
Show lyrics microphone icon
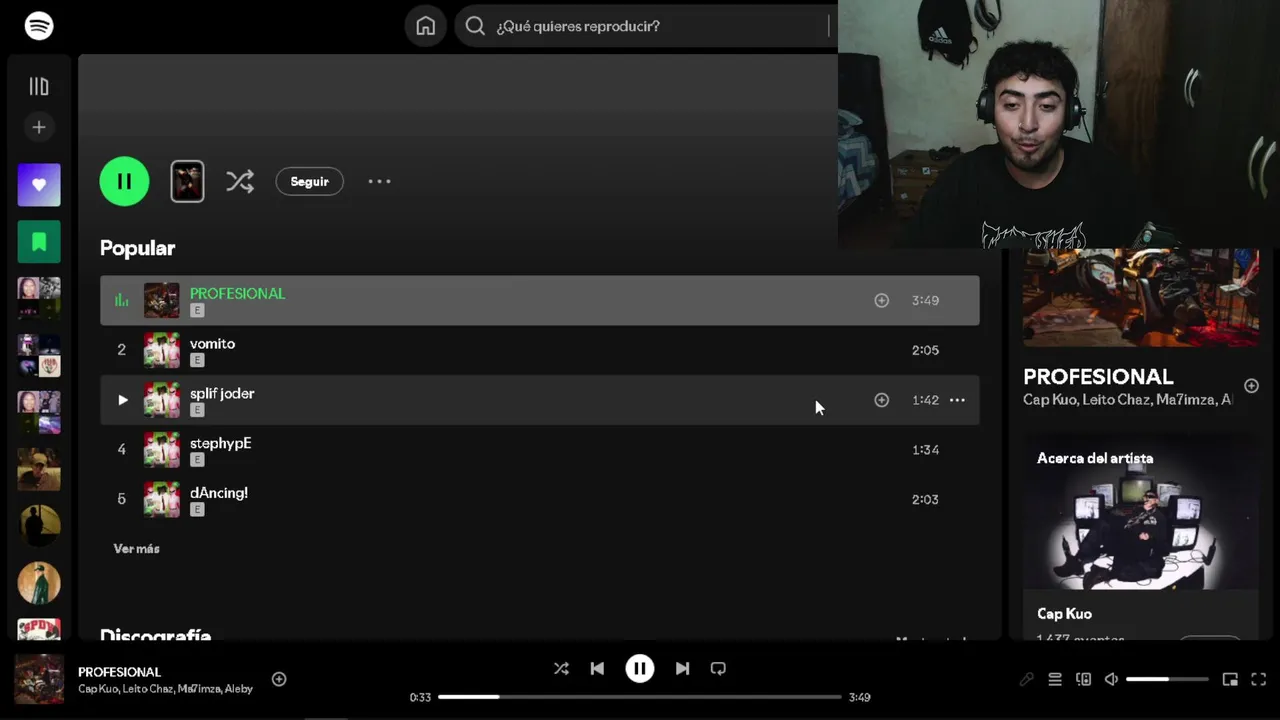click(x=1026, y=680)
